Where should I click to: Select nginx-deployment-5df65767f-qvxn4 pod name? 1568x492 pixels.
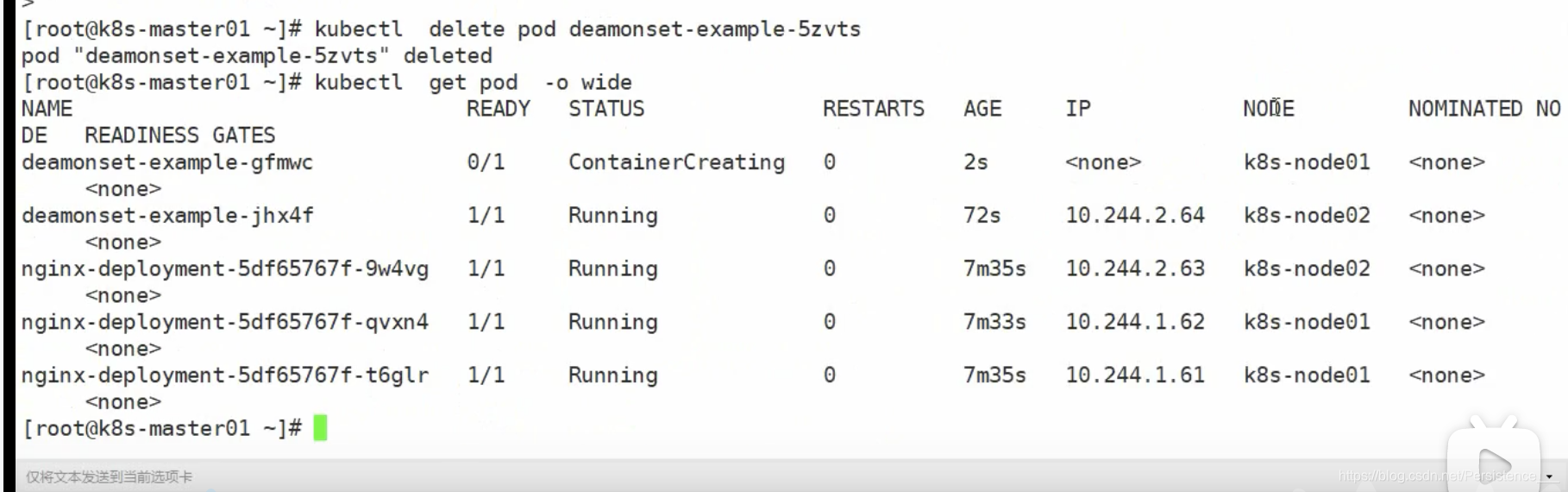point(225,322)
